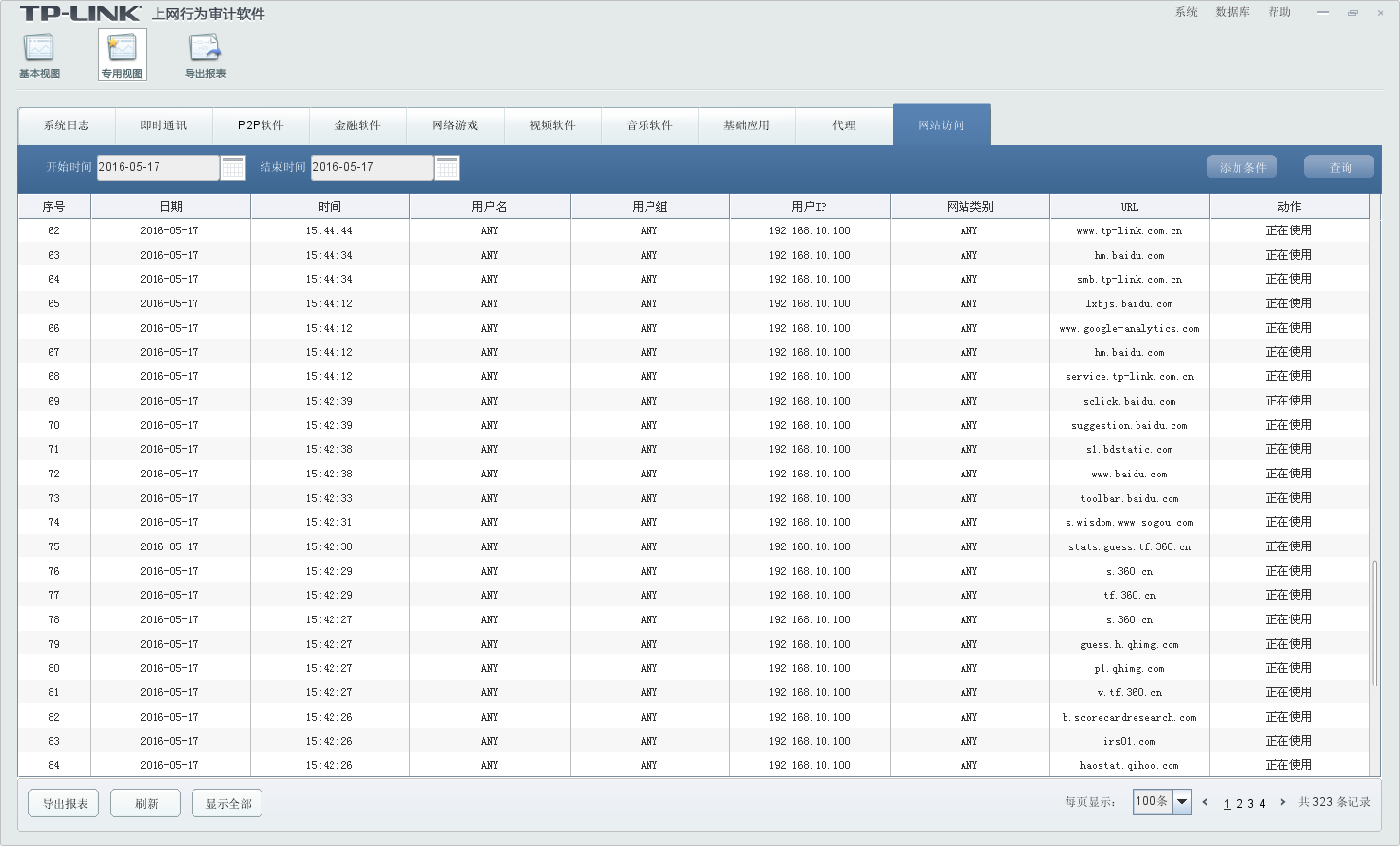The image size is (1400, 846).
Task: Select row number 62 cell
Action: (x=54, y=230)
